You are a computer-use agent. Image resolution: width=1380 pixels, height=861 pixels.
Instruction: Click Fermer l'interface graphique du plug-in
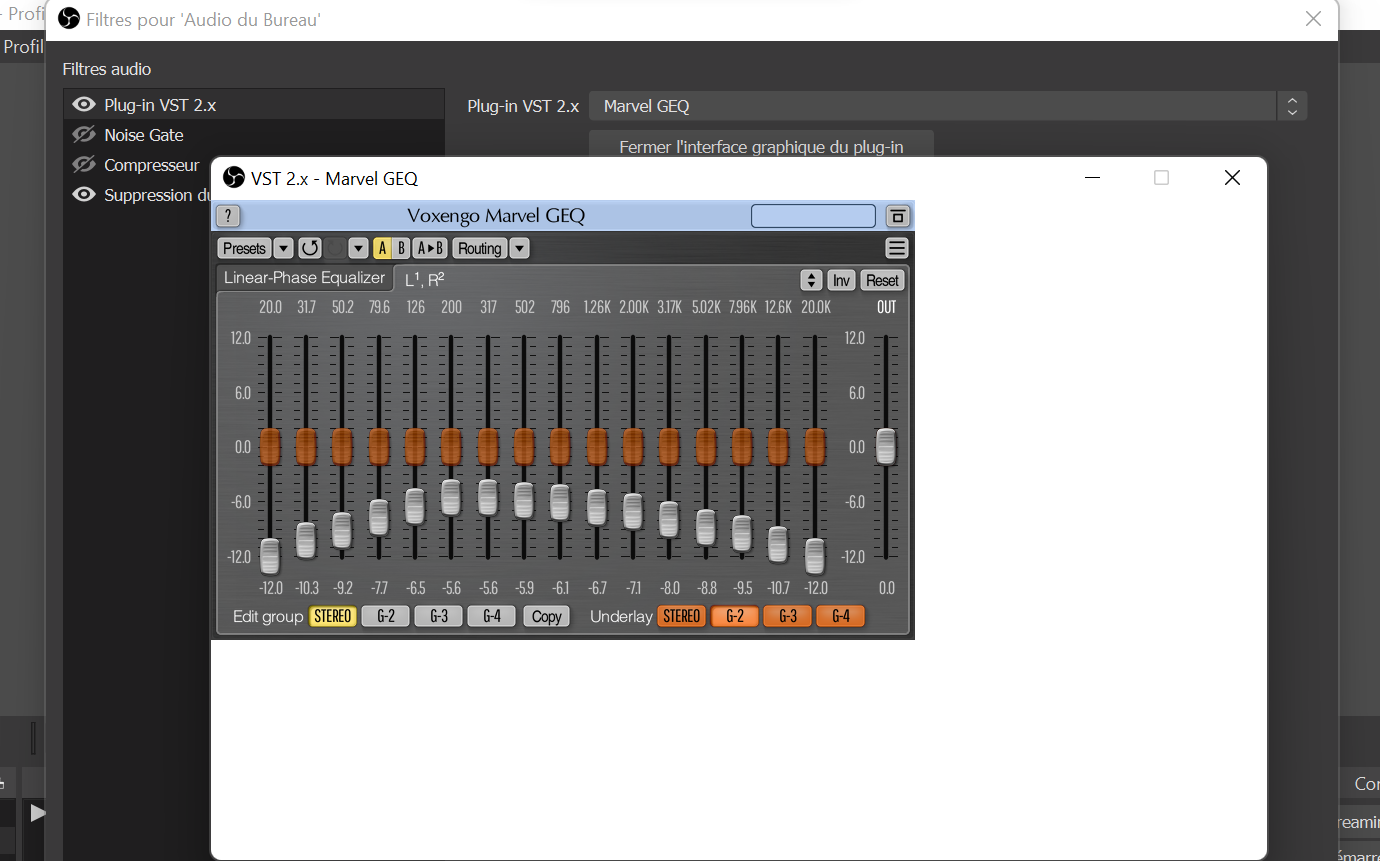tap(761, 147)
